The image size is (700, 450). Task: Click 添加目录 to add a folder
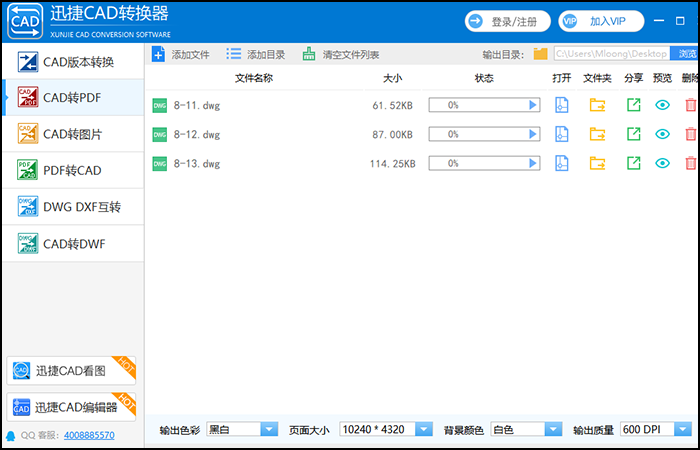click(x=255, y=54)
